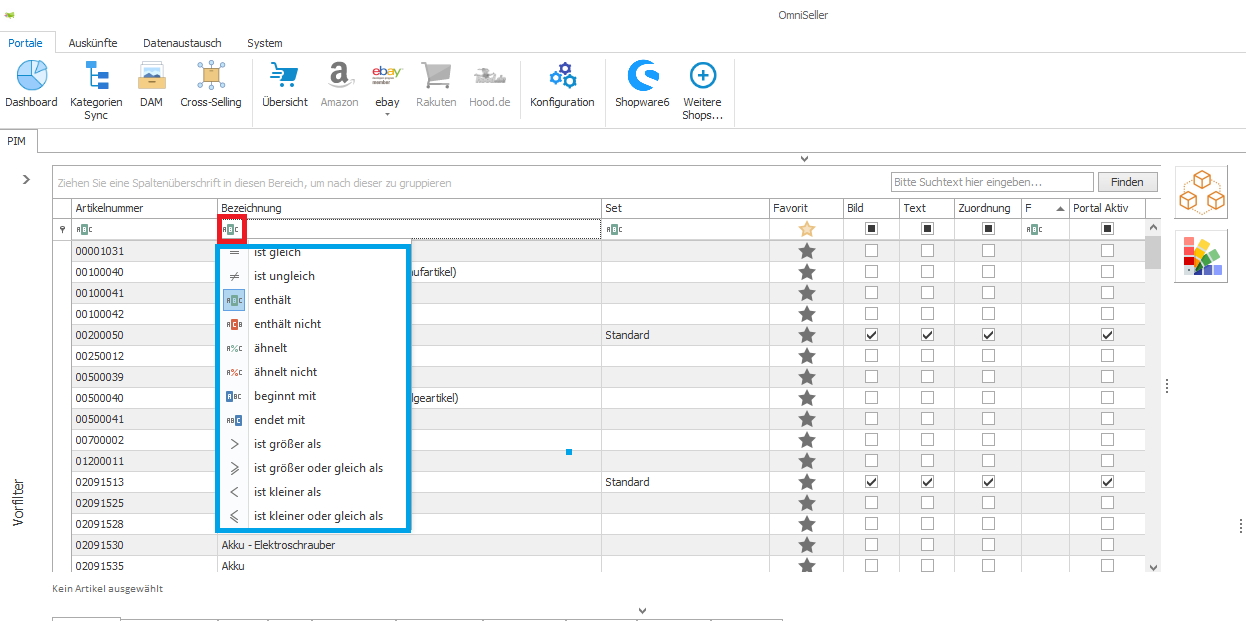1246x621 pixels.
Task: Open the ebay dropdown arrow
Action: tap(387, 115)
